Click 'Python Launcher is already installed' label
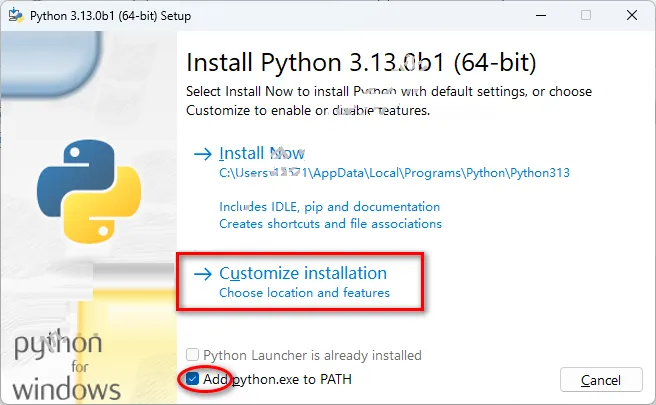656x405 pixels. [x=312, y=355]
